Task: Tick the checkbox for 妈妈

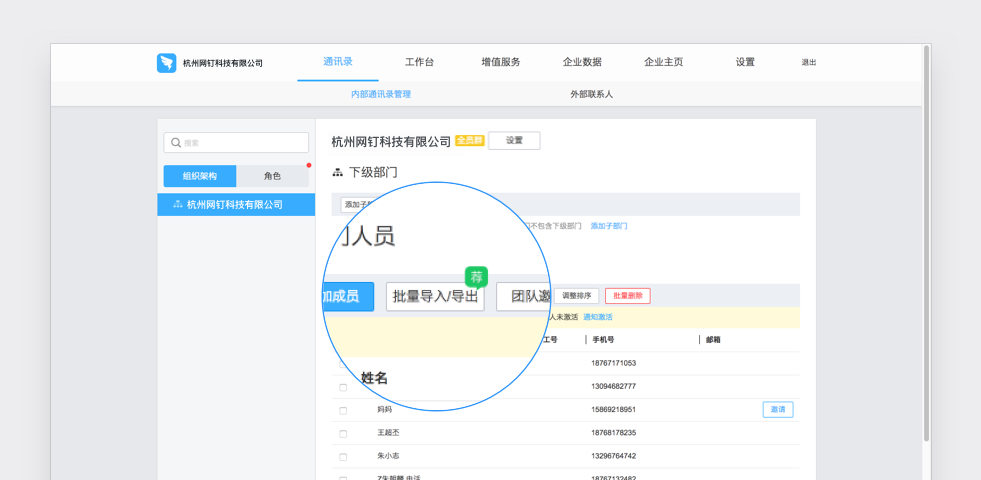Action: tap(343, 411)
